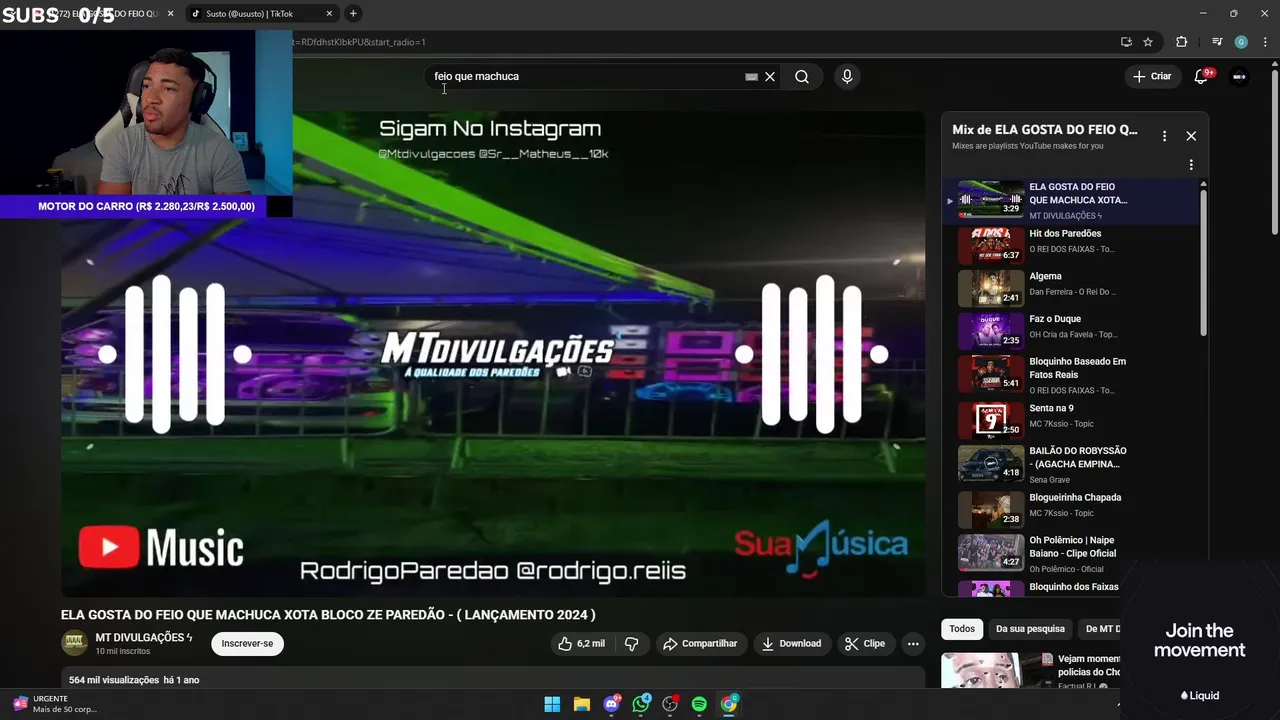The image size is (1280, 720).
Task: Open the on-screen keyboard icon in search
Action: [751, 77]
